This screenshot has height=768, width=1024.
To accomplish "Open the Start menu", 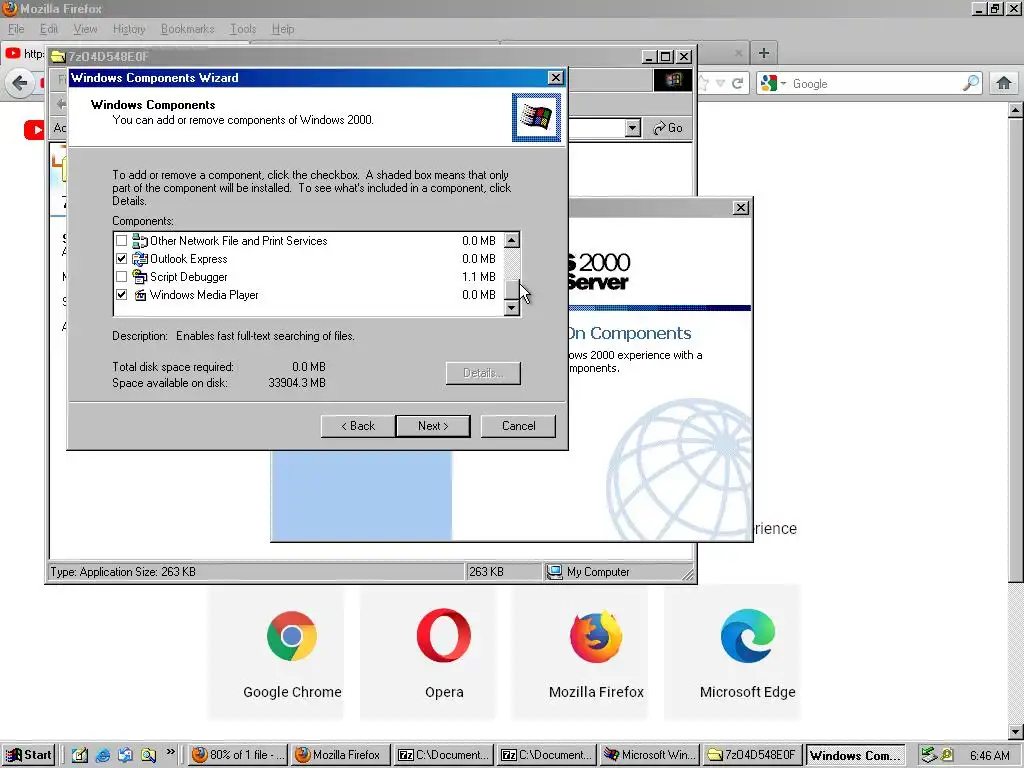I will tap(29, 755).
